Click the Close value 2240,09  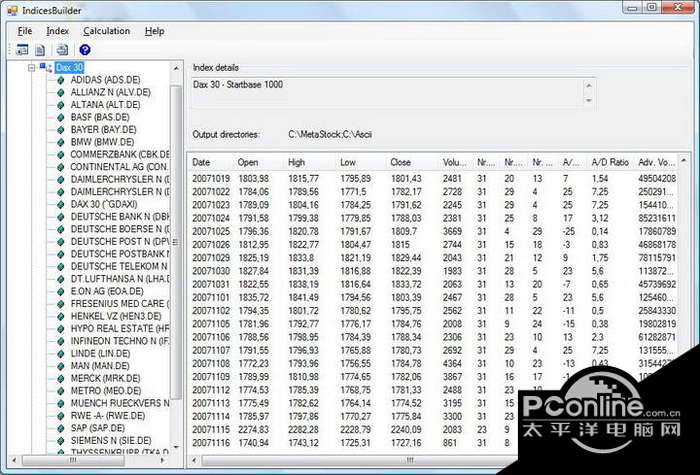(x=406, y=429)
